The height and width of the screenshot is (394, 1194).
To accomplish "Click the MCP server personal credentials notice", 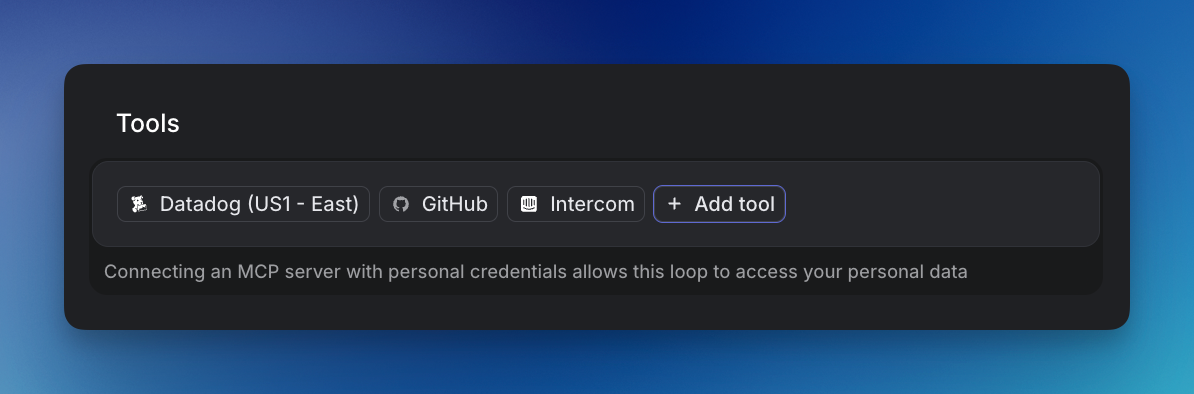I will [x=535, y=272].
